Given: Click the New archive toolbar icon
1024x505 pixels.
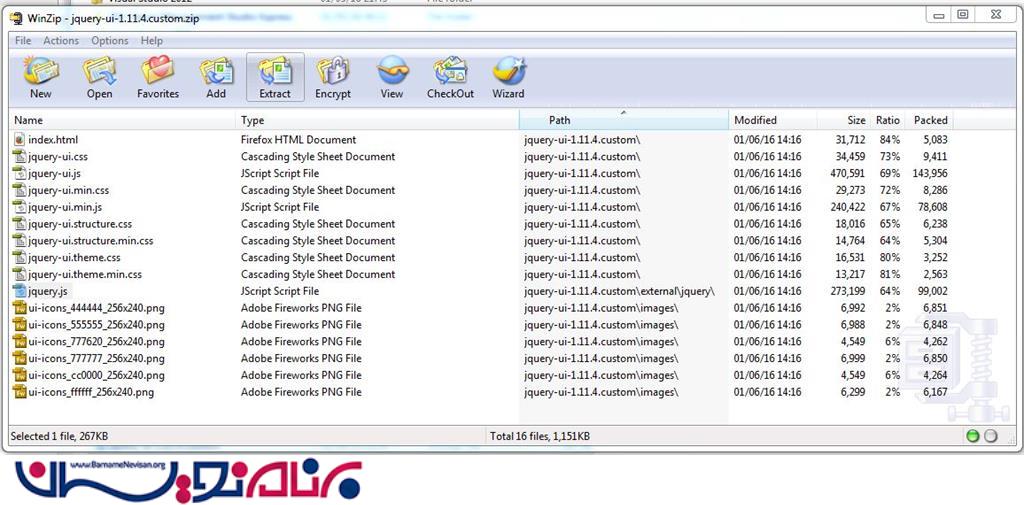Looking at the screenshot, I should [x=40, y=71].
